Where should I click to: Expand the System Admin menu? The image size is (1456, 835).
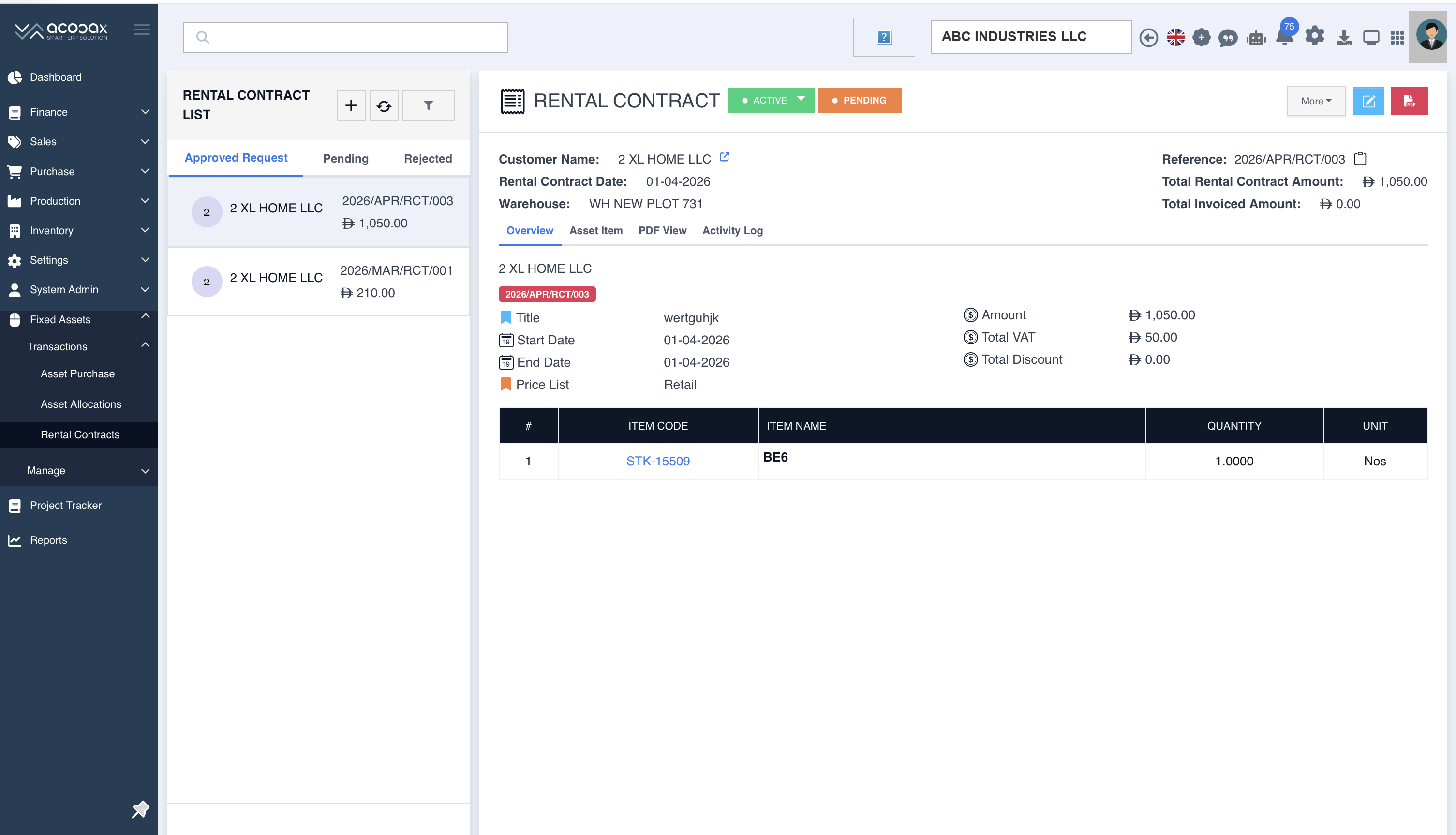click(x=78, y=290)
